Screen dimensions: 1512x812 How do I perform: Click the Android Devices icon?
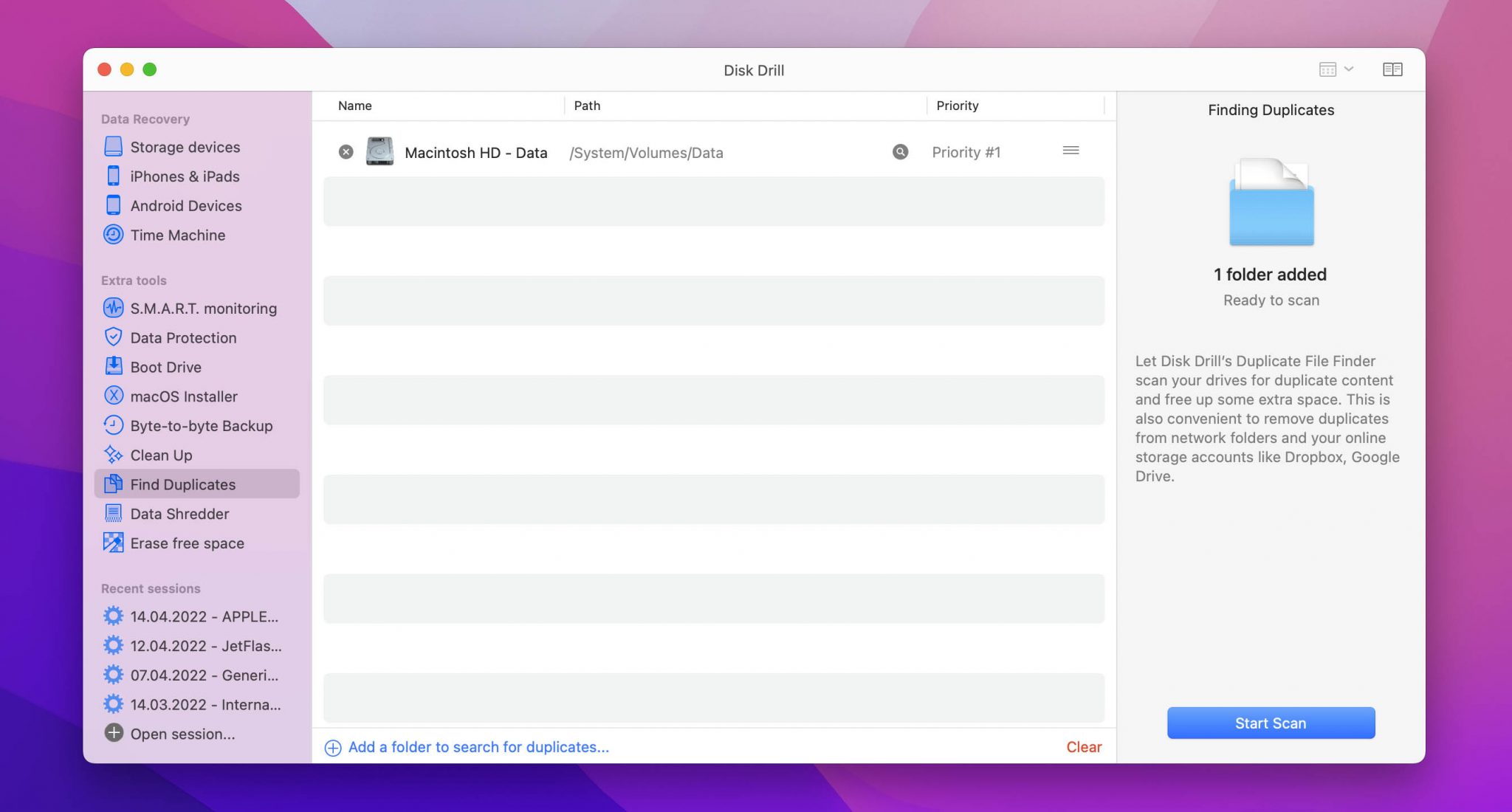pyautogui.click(x=113, y=205)
